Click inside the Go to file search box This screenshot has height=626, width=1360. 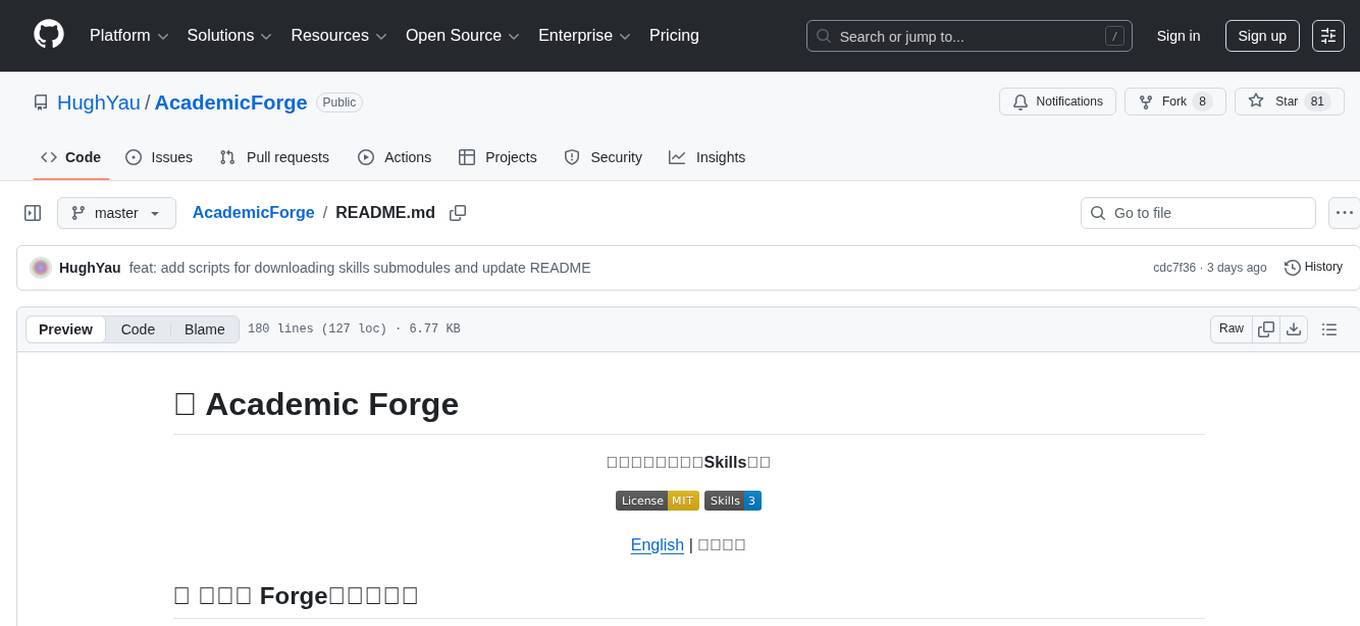click(1197, 212)
